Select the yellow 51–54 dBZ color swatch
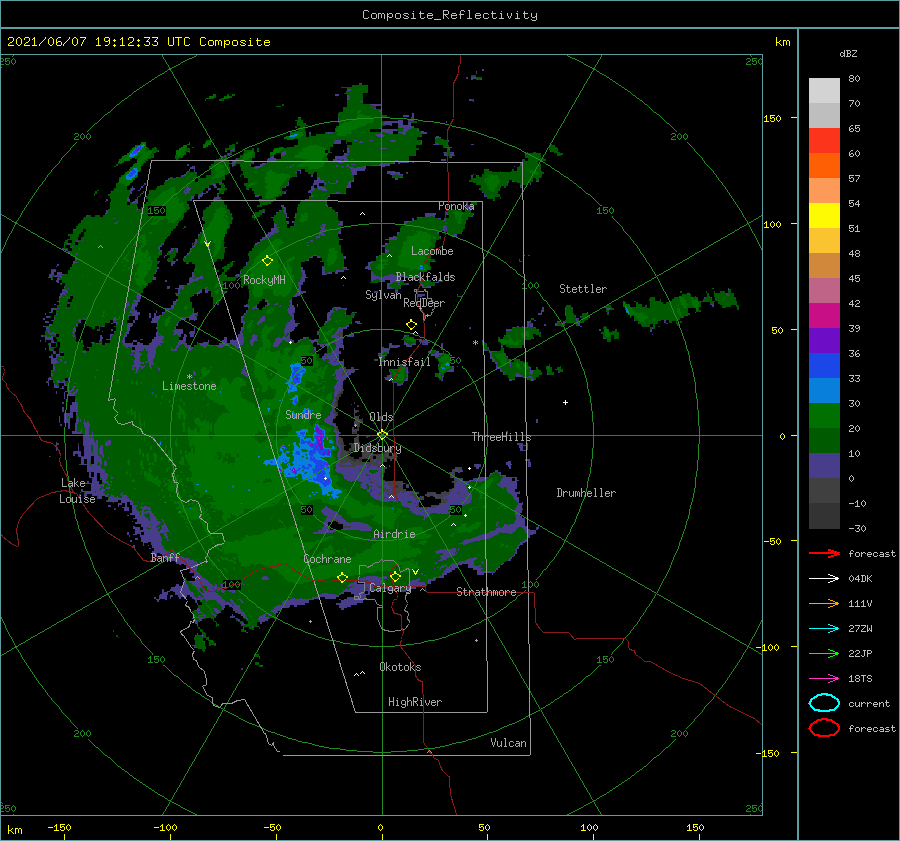 pos(824,215)
